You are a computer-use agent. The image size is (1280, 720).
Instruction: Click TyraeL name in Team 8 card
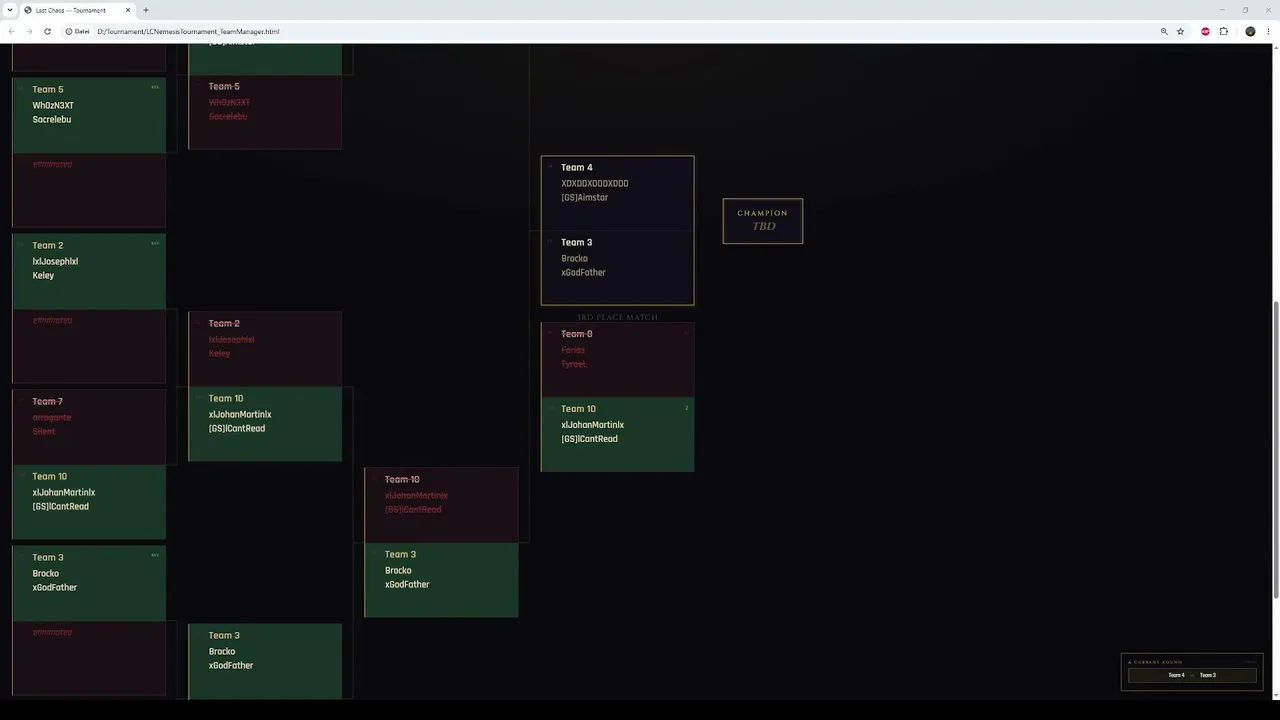[574, 364]
